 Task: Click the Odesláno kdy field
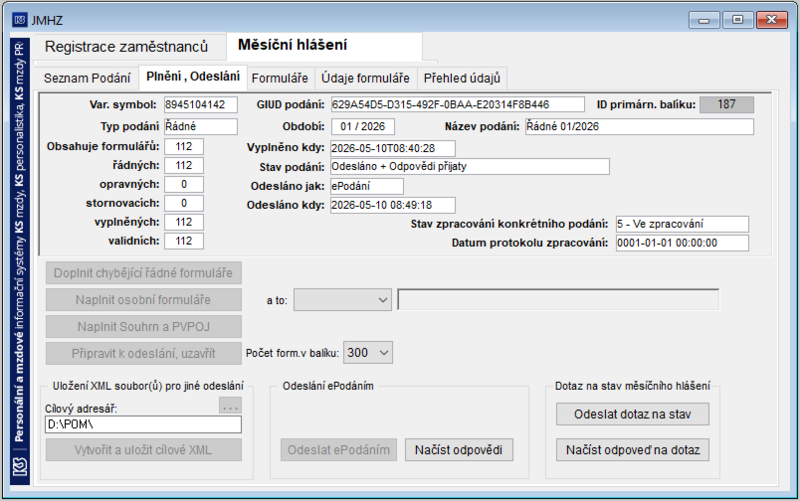[393, 205]
